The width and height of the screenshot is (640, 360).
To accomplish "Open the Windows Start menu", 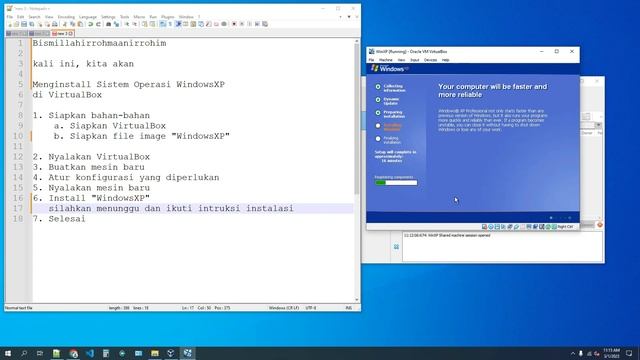I will pos(8,353).
